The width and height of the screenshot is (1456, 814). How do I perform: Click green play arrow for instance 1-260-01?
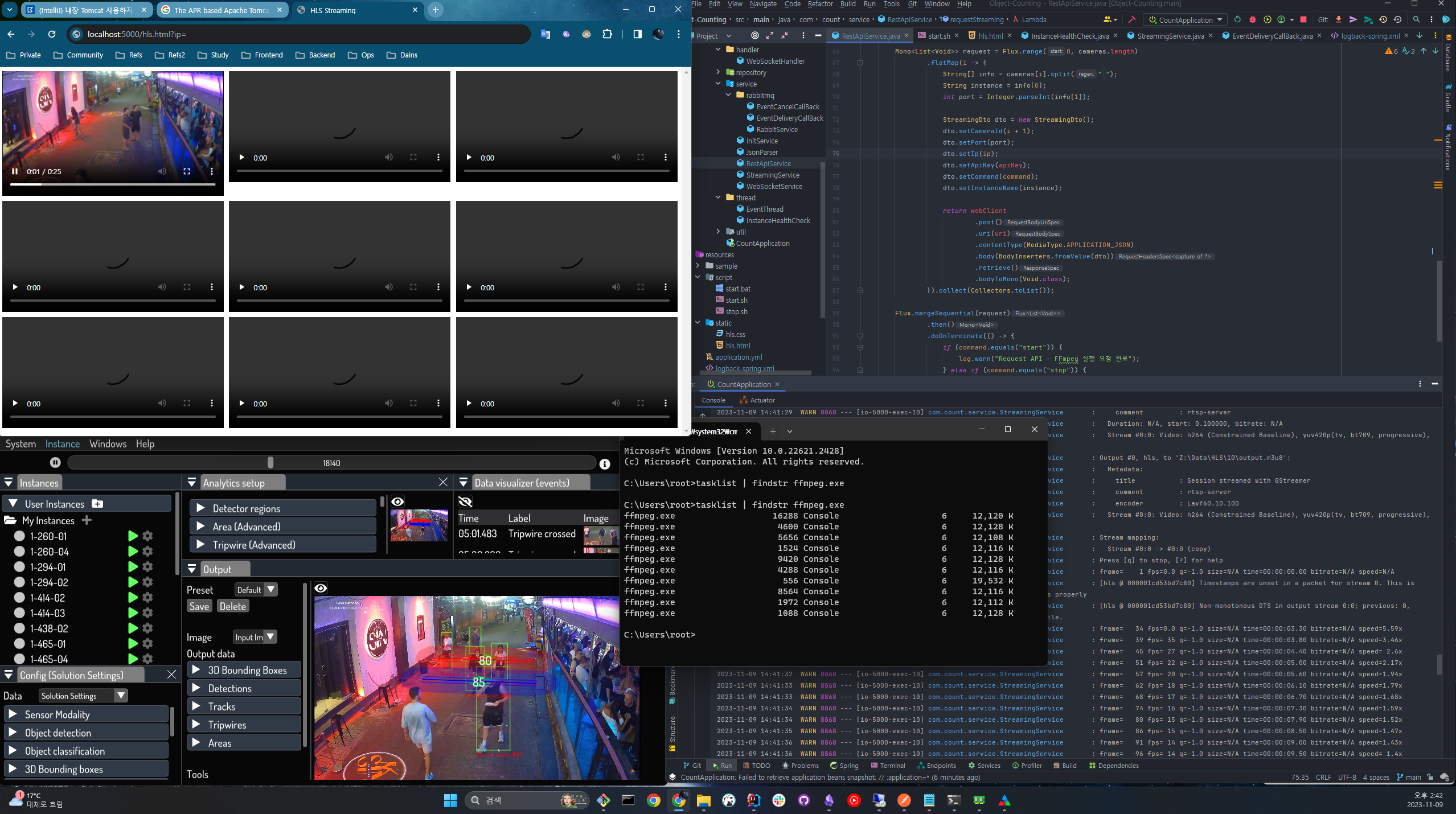click(133, 536)
